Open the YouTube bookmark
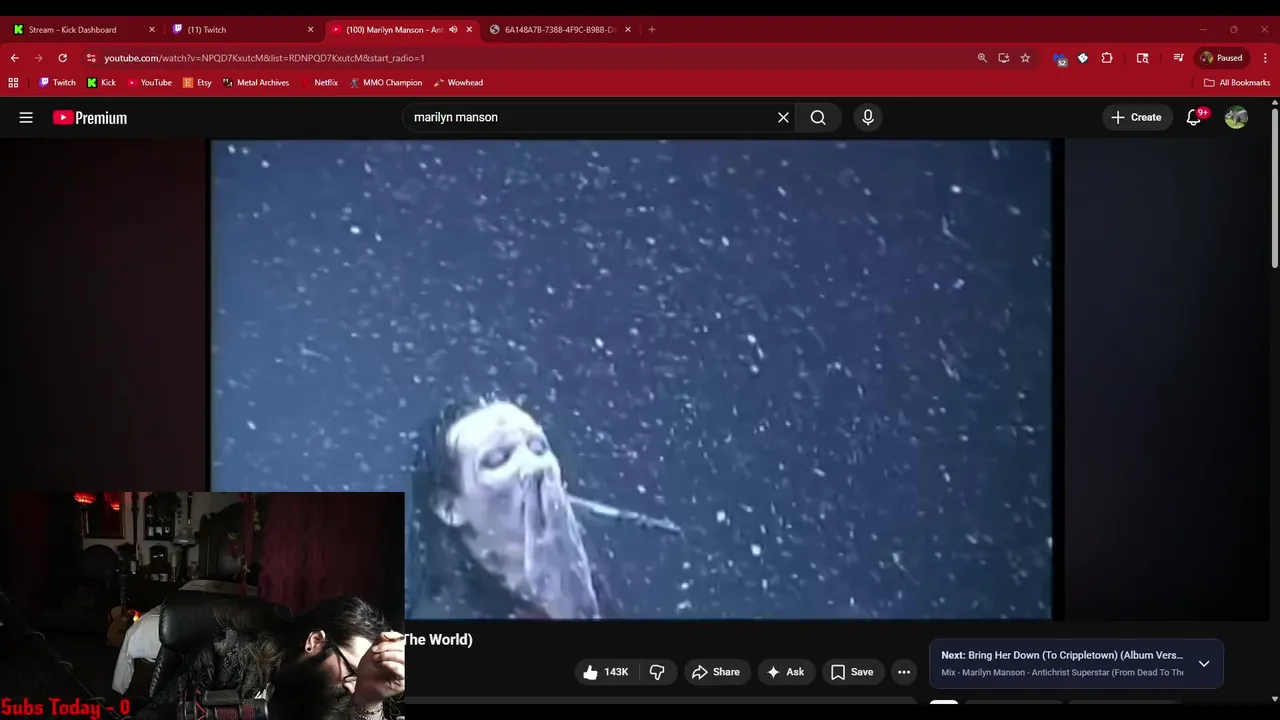This screenshot has width=1280, height=720. pyautogui.click(x=149, y=83)
